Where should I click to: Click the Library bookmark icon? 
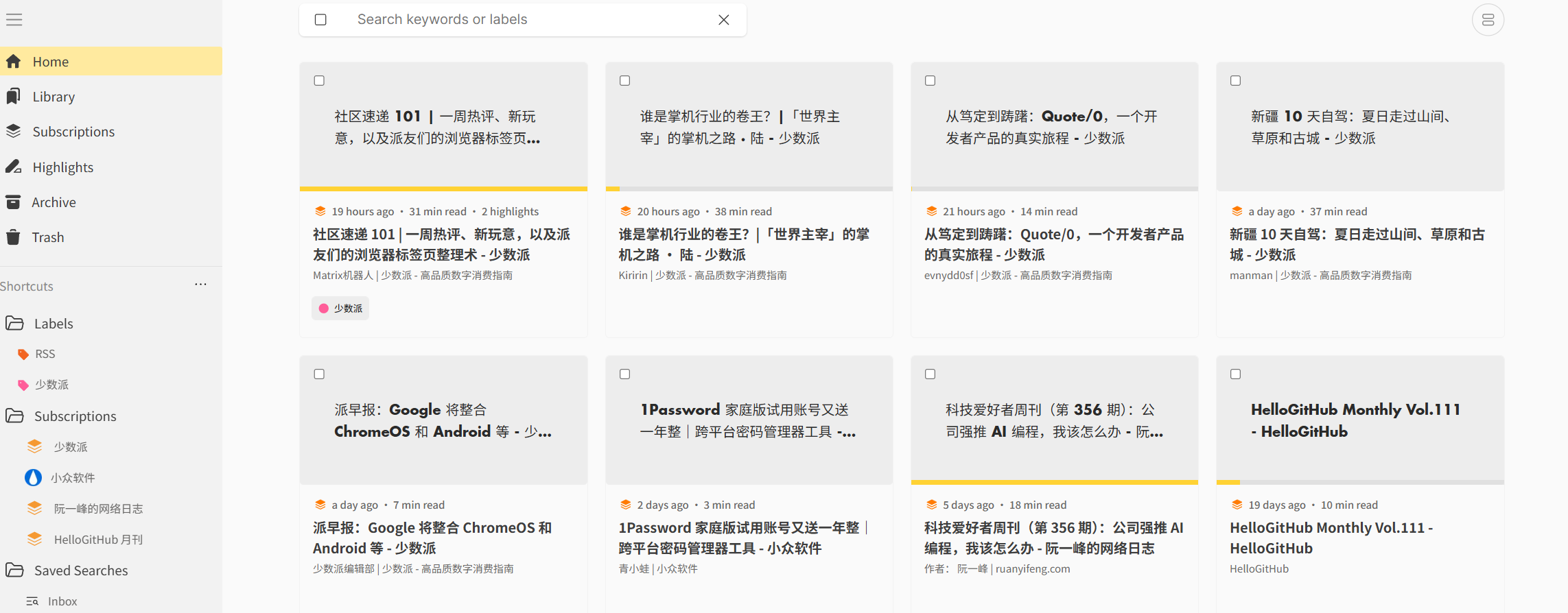click(13, 96)
